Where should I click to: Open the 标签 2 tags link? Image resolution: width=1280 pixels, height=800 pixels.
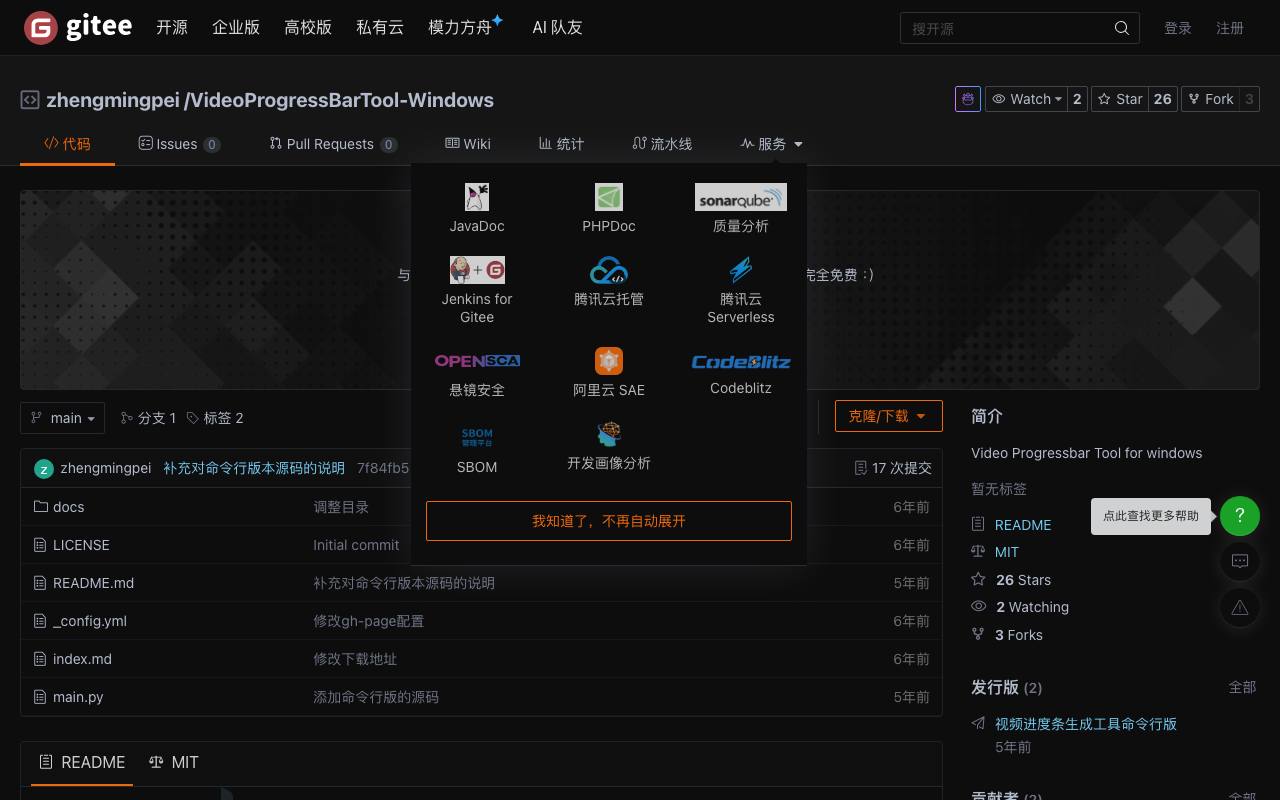point(214,418)
